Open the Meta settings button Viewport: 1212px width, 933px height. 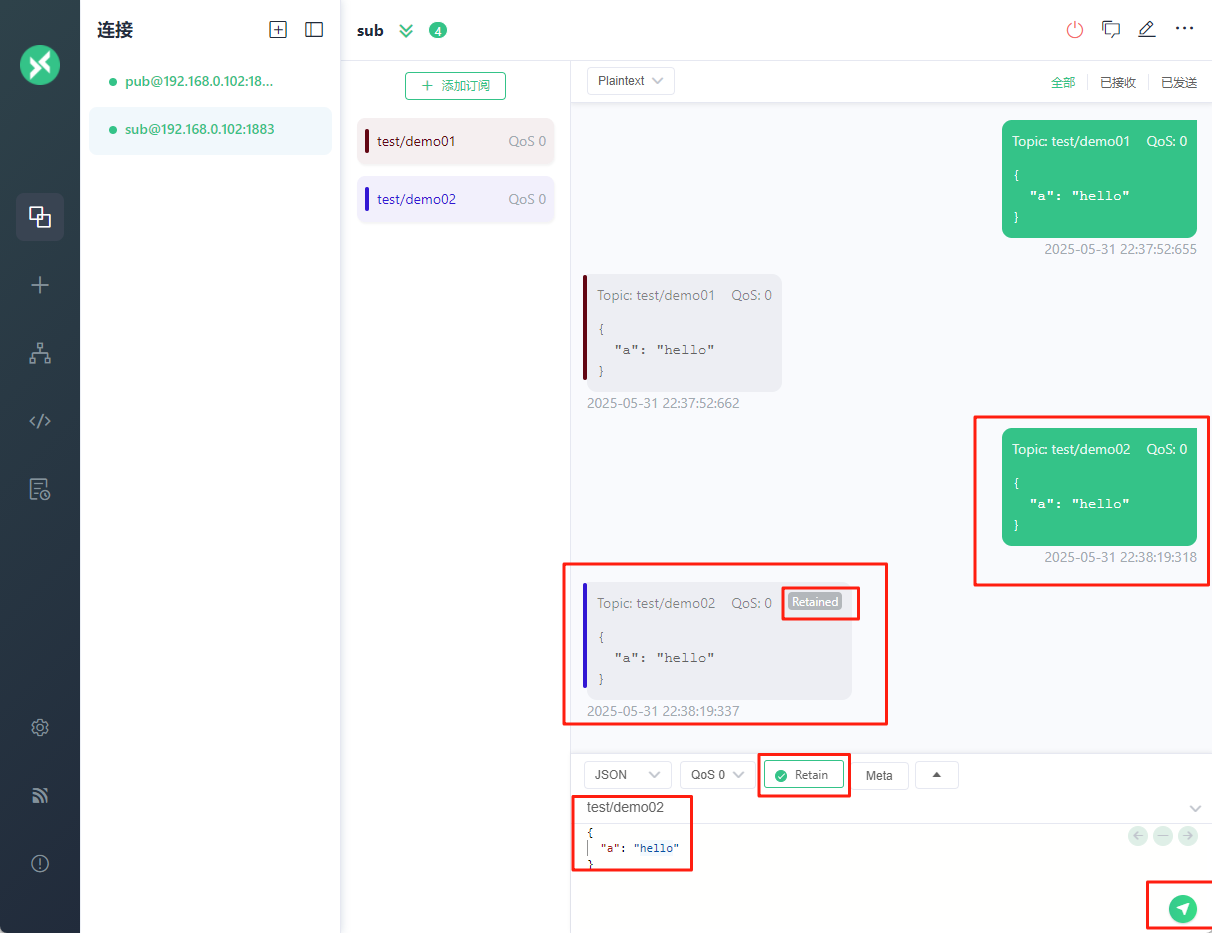(879, 776)
